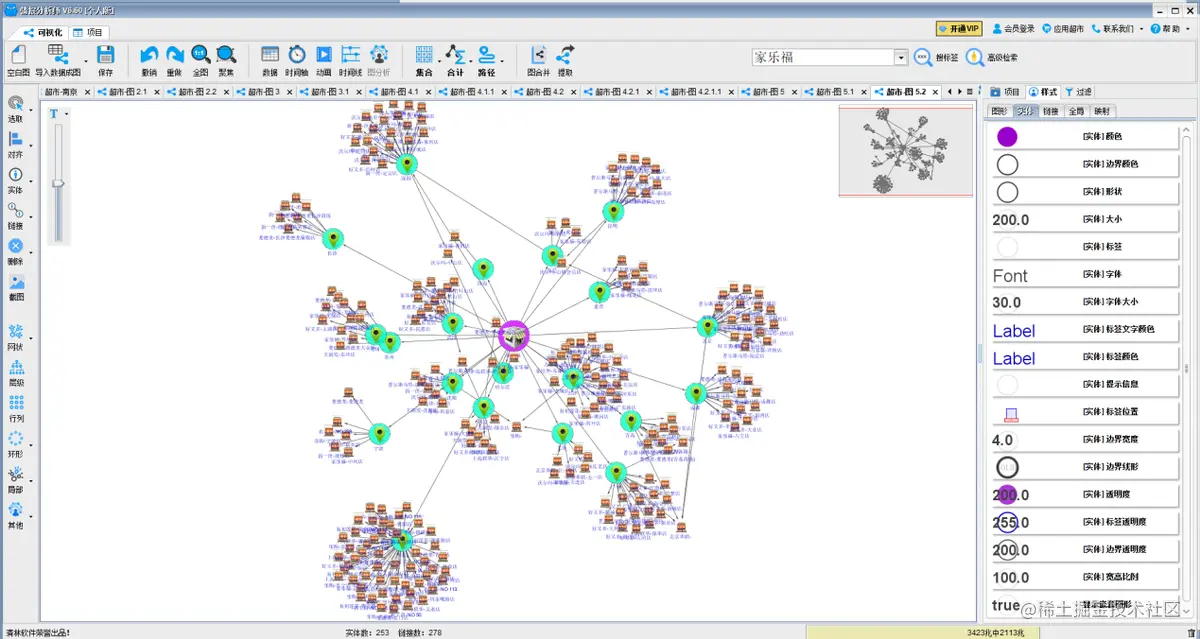Click the 合计 sum icon
Image resolution: width=1200 pixels, height=639 pixels.
(455, 55)
